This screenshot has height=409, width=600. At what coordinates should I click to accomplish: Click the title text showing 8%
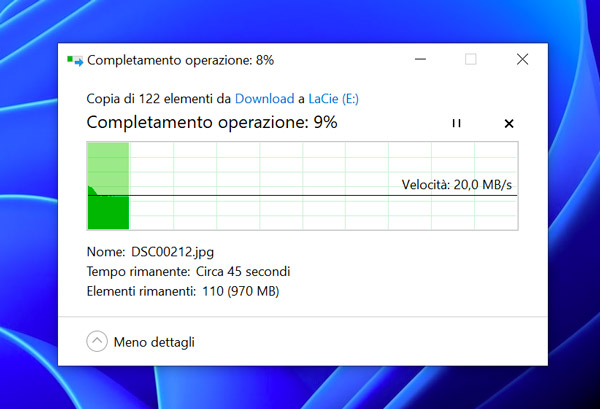[181, 60]
